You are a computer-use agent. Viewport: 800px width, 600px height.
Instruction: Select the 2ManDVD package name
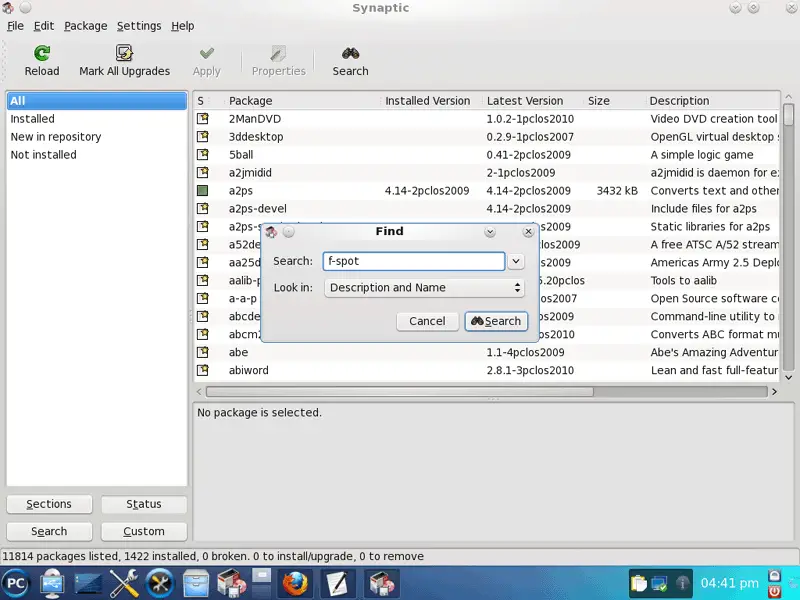[255, 119]
